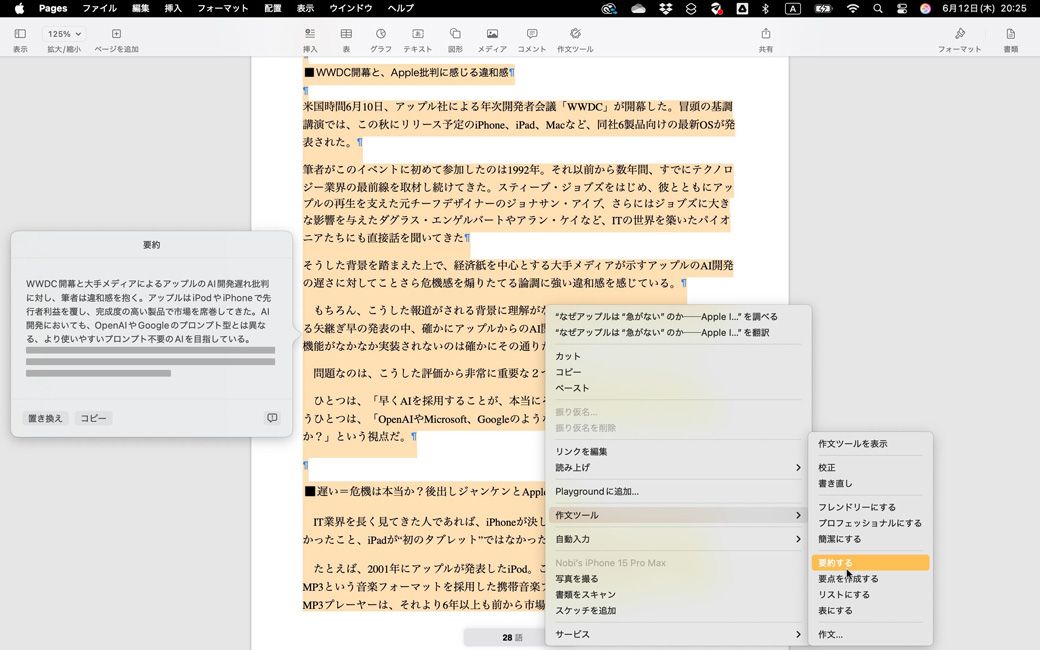Viewport: 1040px width, 650px height.
Task: Choose コピー in context menu
Action: click(678, 372)
